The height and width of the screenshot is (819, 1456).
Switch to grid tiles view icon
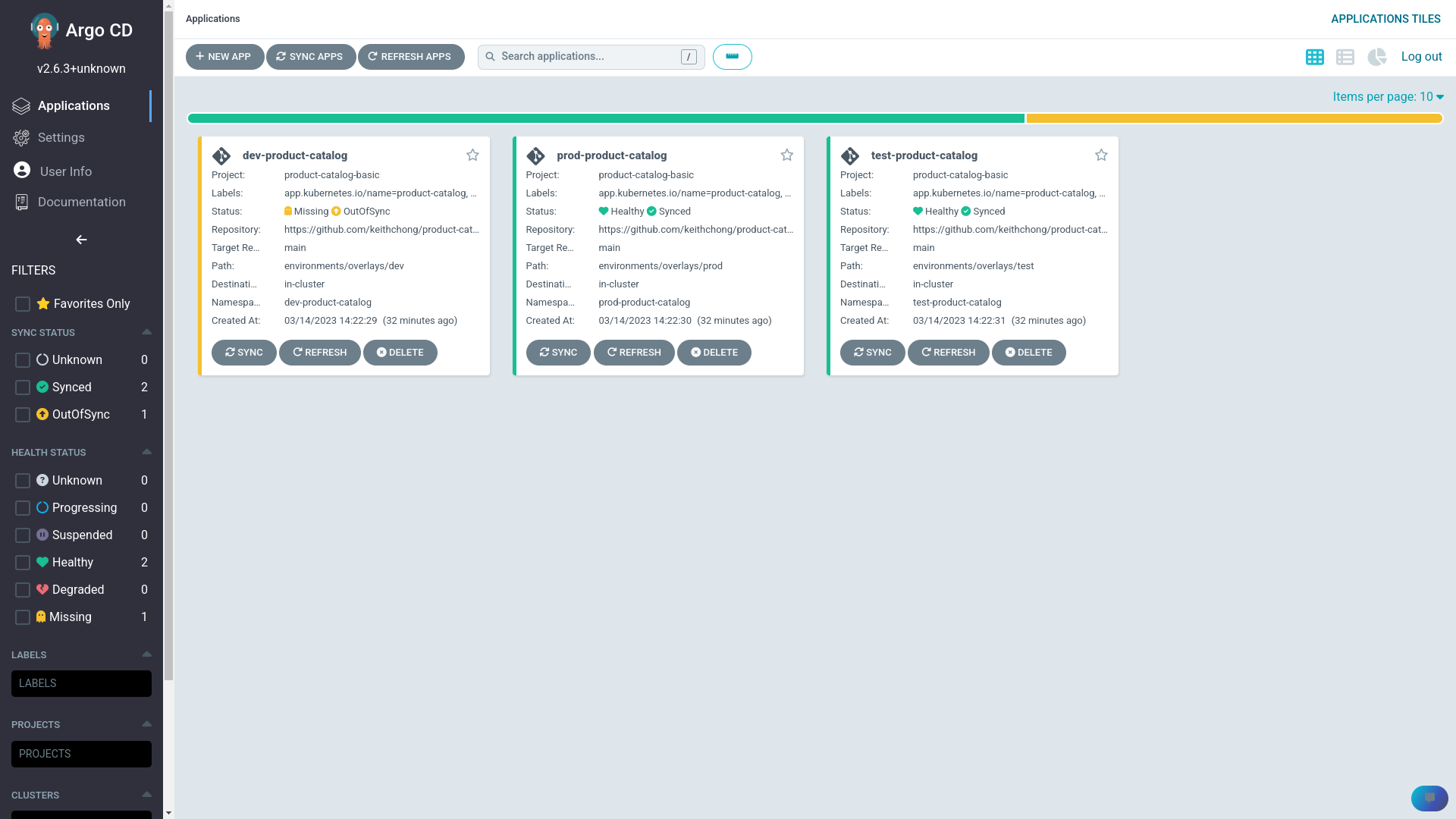(x=1314, y=57)
